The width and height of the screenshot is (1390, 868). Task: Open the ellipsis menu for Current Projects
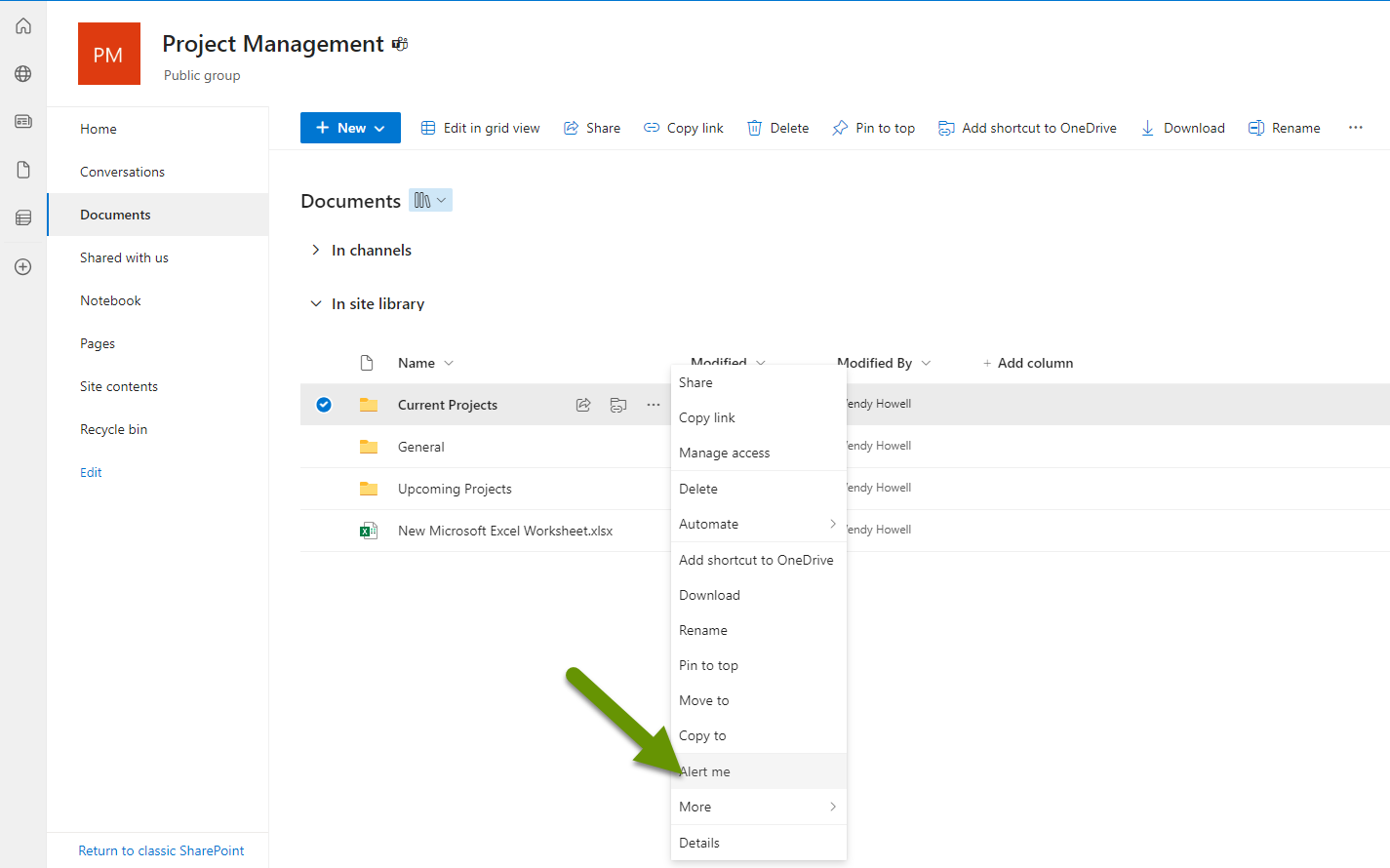(x=653, y=404)
